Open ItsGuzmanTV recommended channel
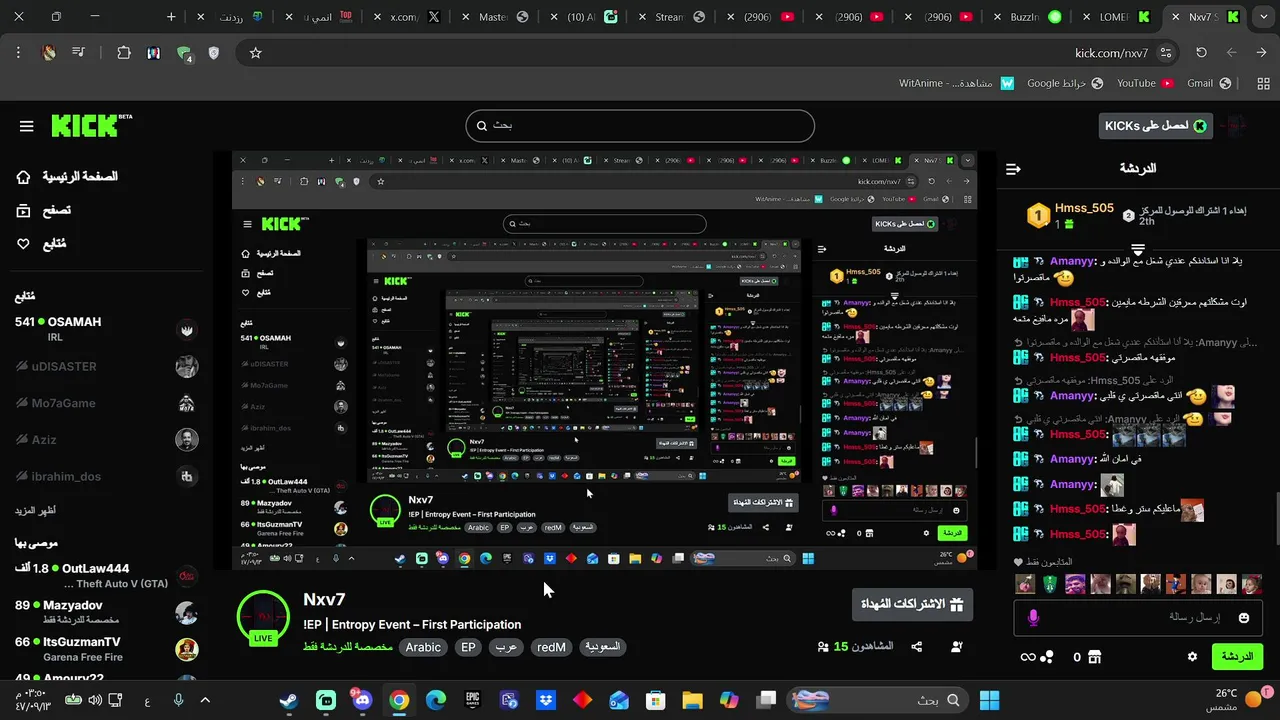 point(105,648)
